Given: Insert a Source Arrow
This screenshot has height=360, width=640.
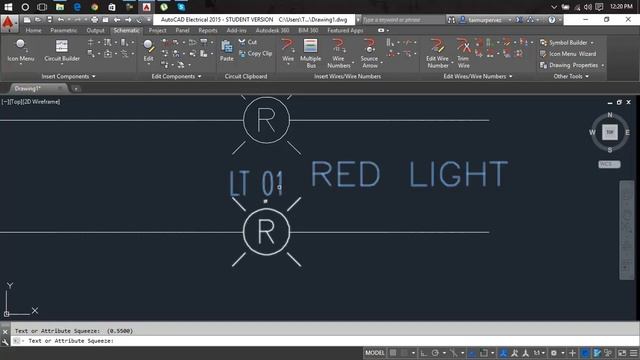Looking at the screenshot, I should click(x=369, y=53).
